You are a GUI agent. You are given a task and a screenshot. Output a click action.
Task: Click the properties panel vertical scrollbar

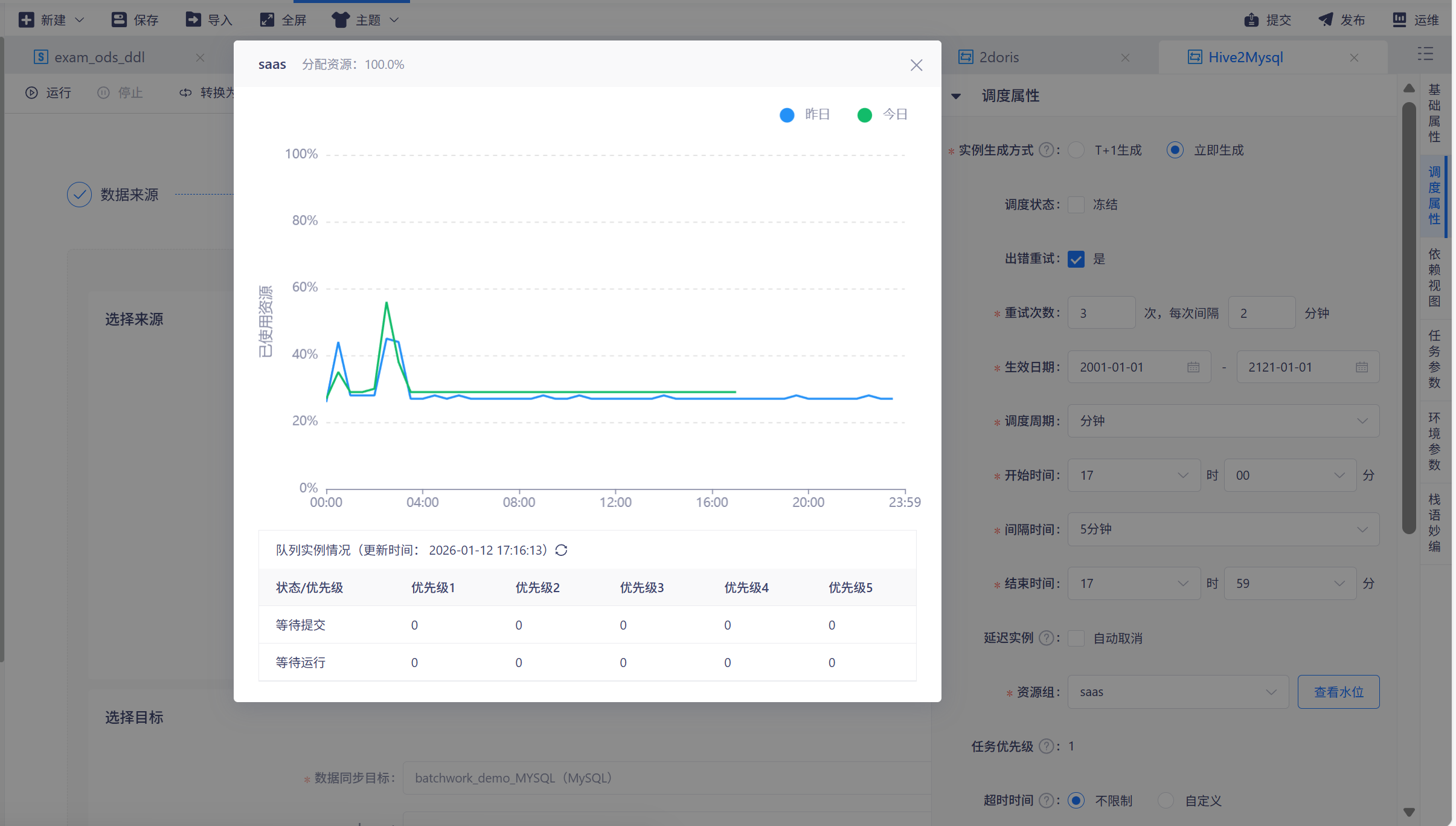[x=1409, y=317]
